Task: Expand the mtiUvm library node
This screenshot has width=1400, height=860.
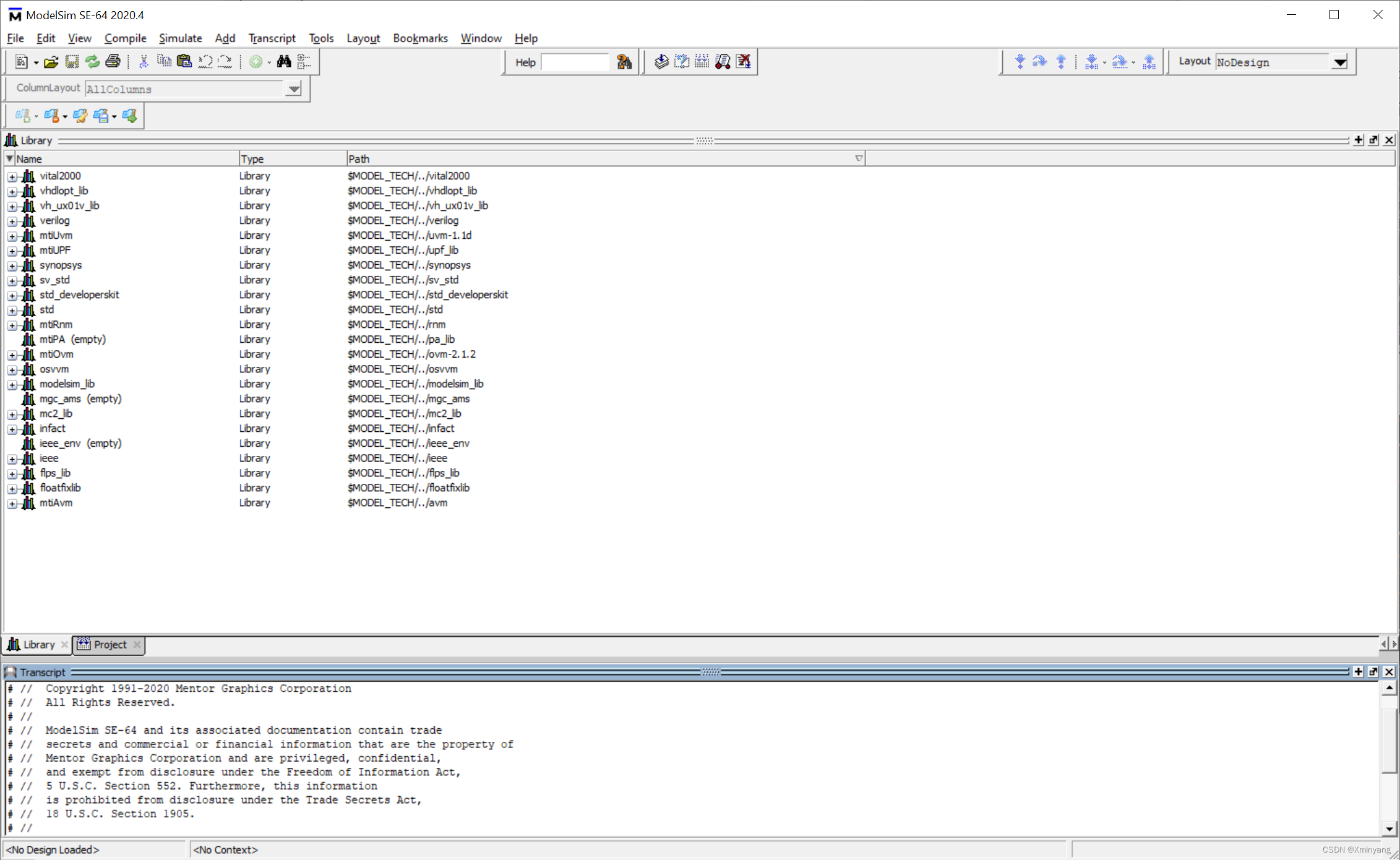Action: tap(12, 236)
